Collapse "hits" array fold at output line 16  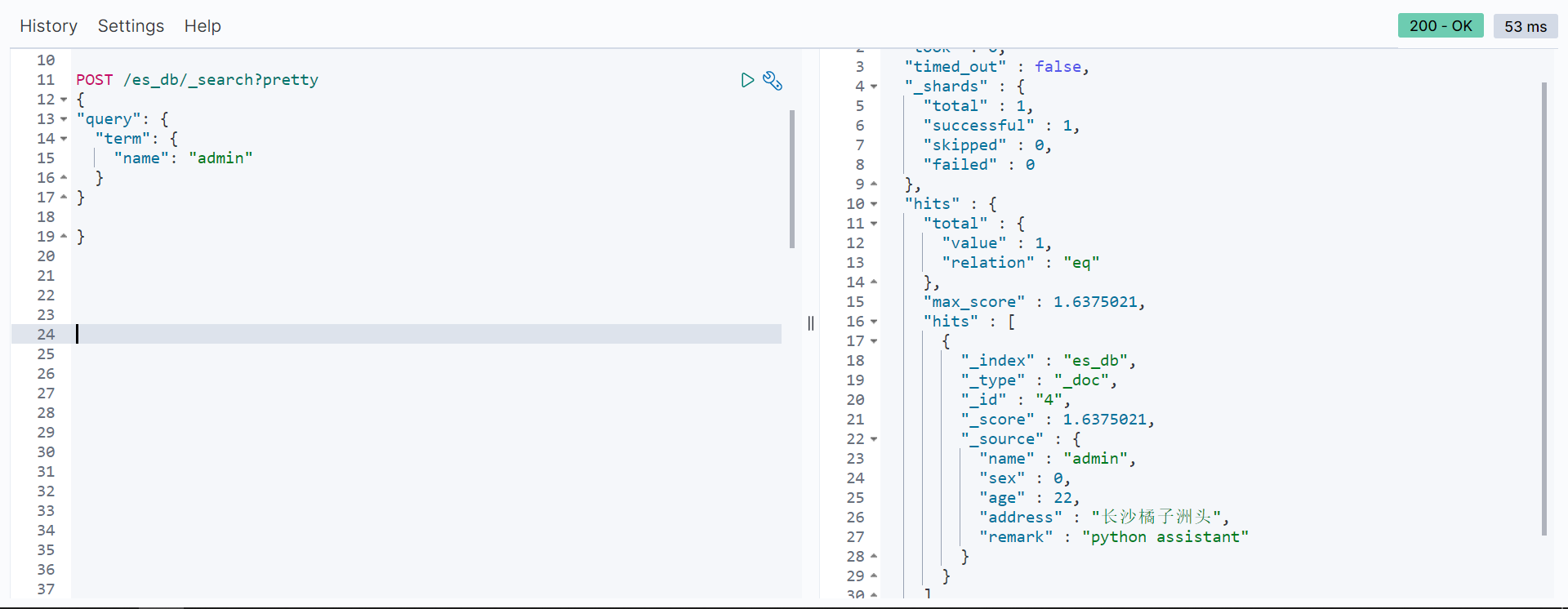pyautogui.click(x=874, y=322)
